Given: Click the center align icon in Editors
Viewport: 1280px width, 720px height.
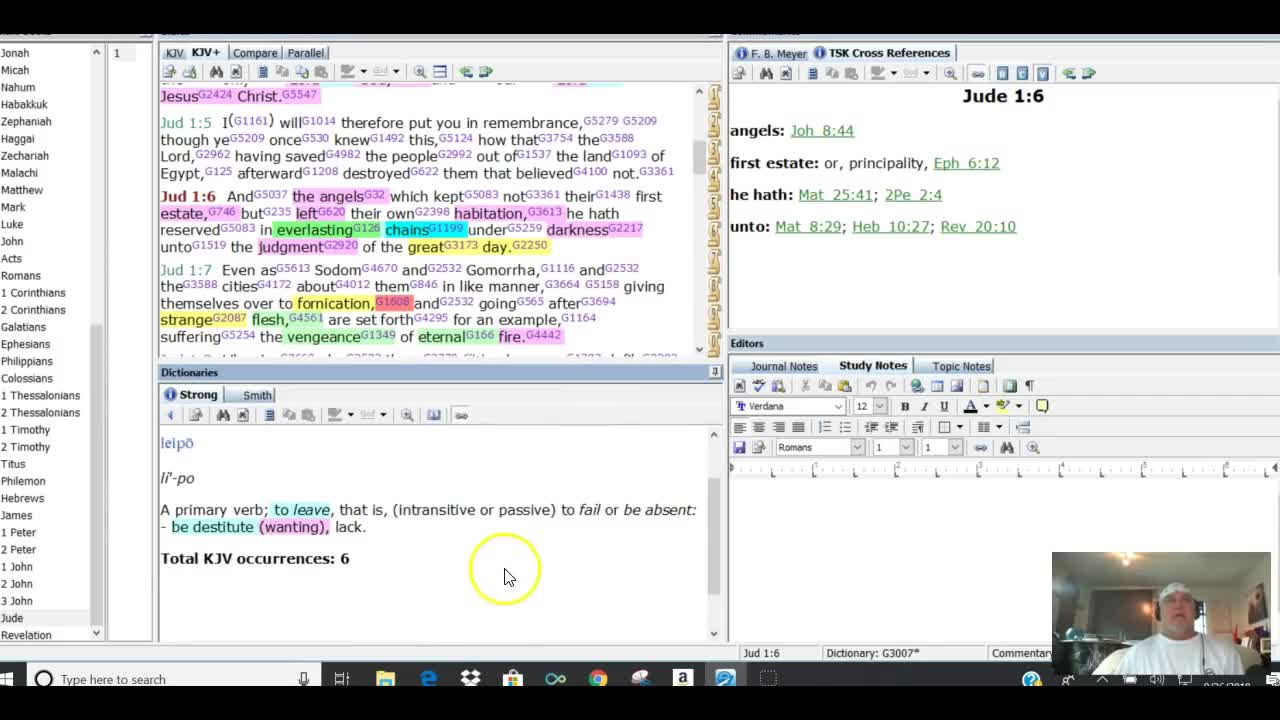Looking at the screenshot, I should click(759, 428).
